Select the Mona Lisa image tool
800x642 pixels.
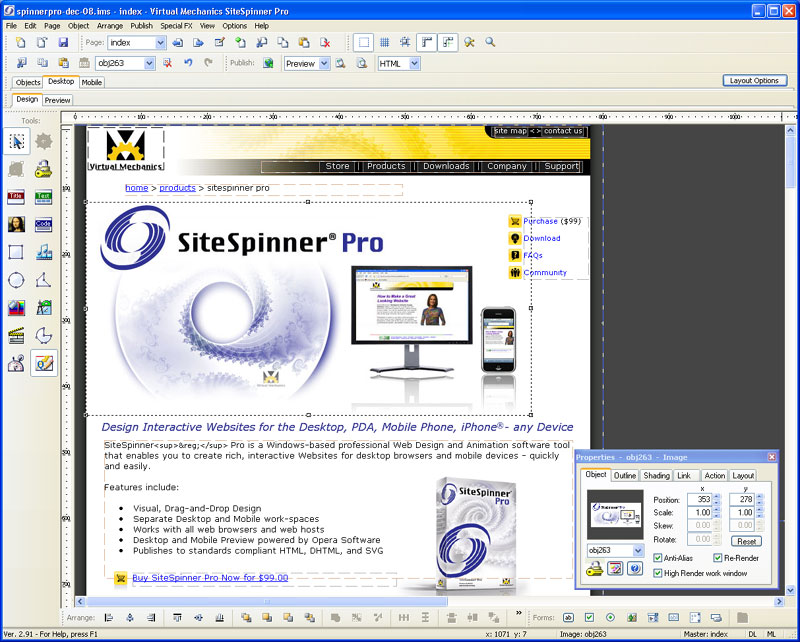point(16,225)
